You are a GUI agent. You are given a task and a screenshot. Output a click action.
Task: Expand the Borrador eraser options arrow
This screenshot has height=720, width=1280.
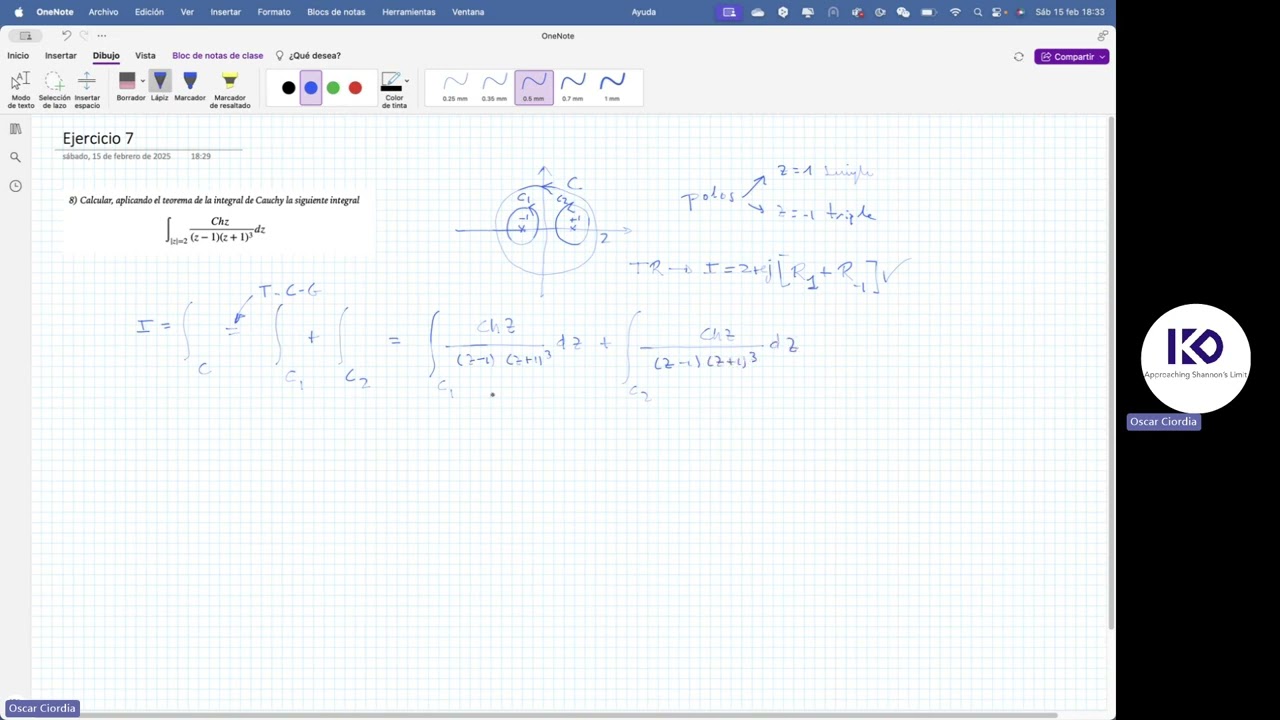click(142, 81)
